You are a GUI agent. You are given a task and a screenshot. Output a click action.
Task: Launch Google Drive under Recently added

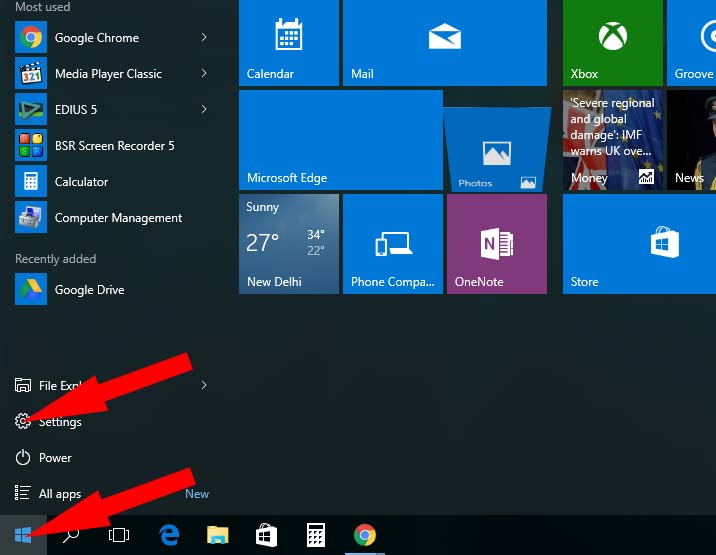[112, 290]
